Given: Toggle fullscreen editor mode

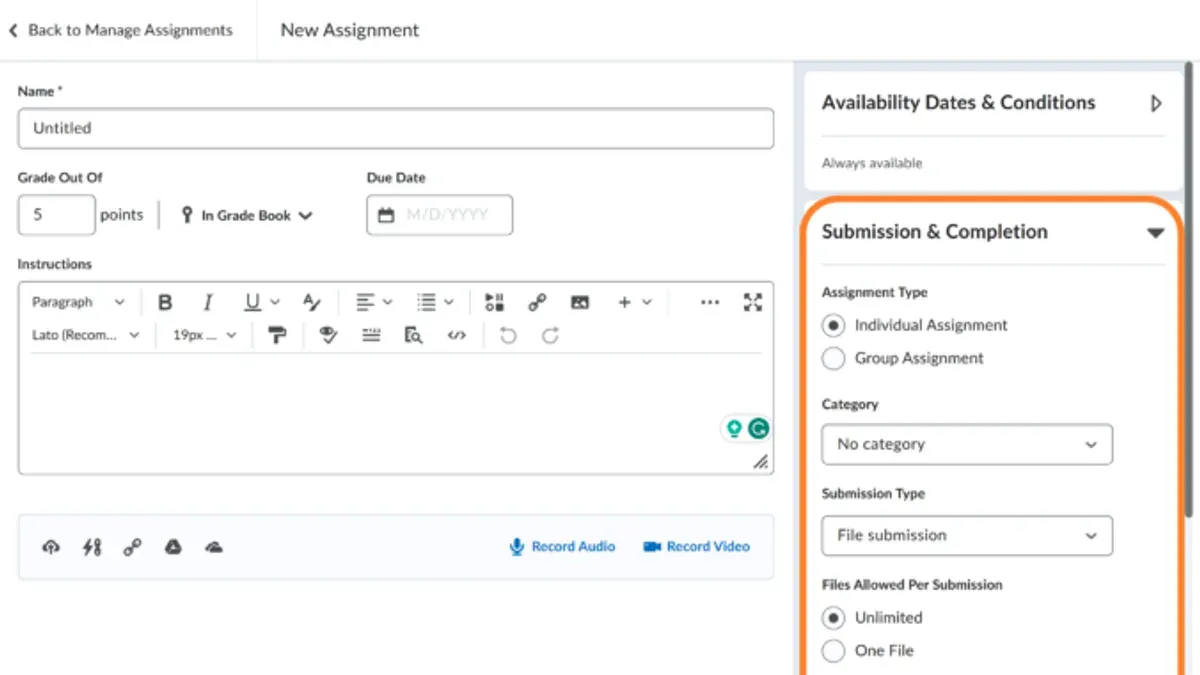Looking at the screenshot, I should coord(753,302).
